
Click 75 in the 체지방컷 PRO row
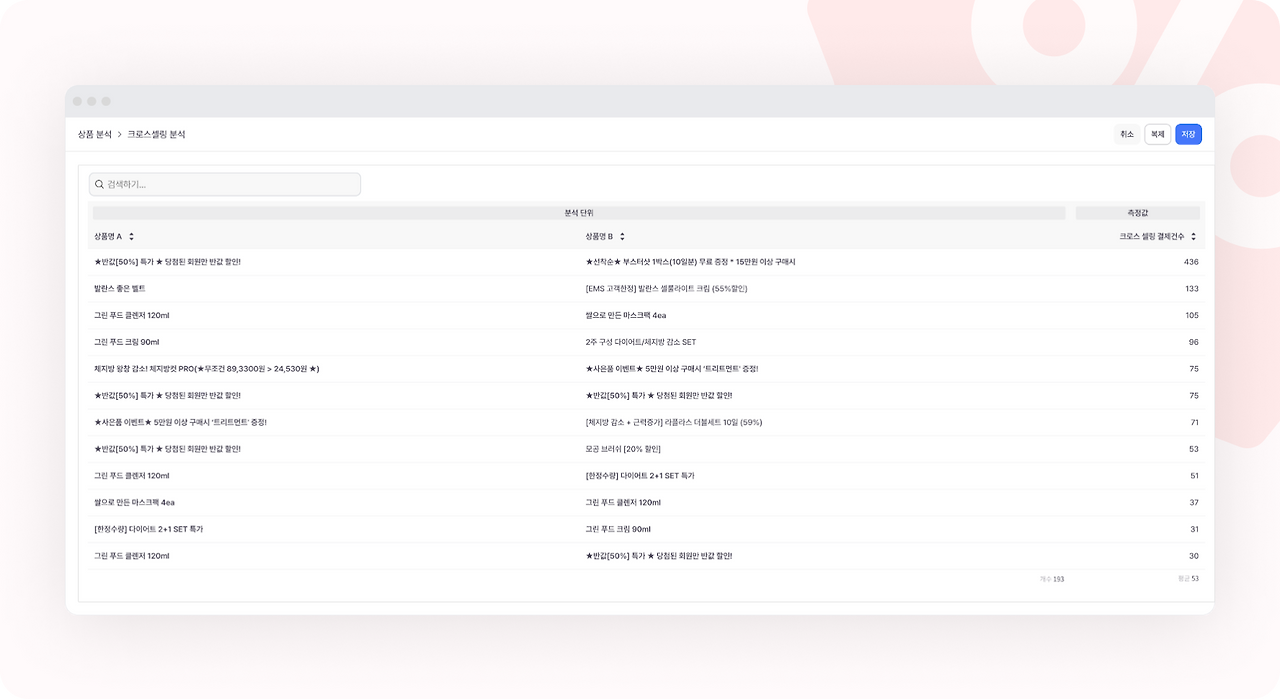coord(1194,369)
